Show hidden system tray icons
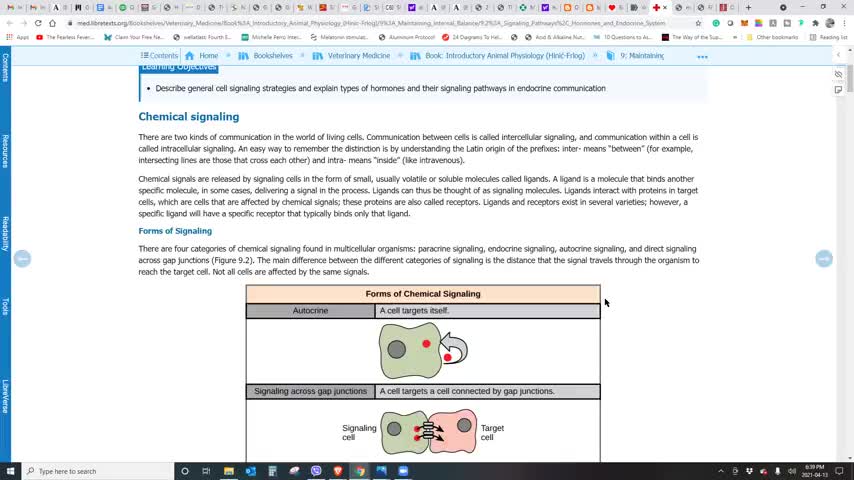This screenshot has height=480, width=854. (x=721, y=471)
